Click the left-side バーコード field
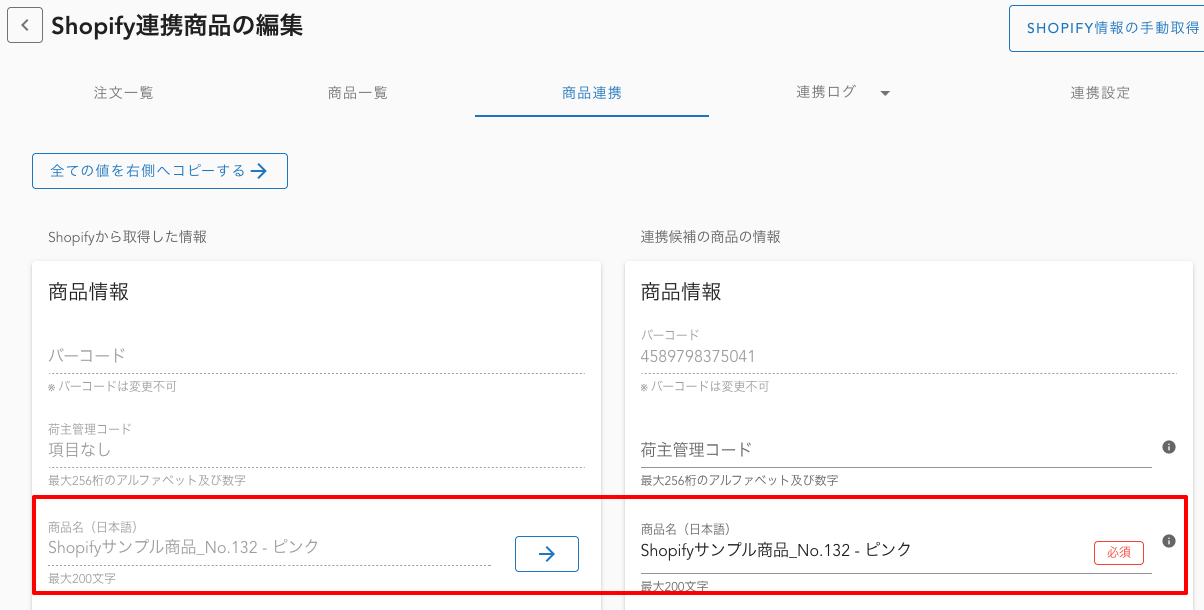The image size is (1204, 610). 315,356
